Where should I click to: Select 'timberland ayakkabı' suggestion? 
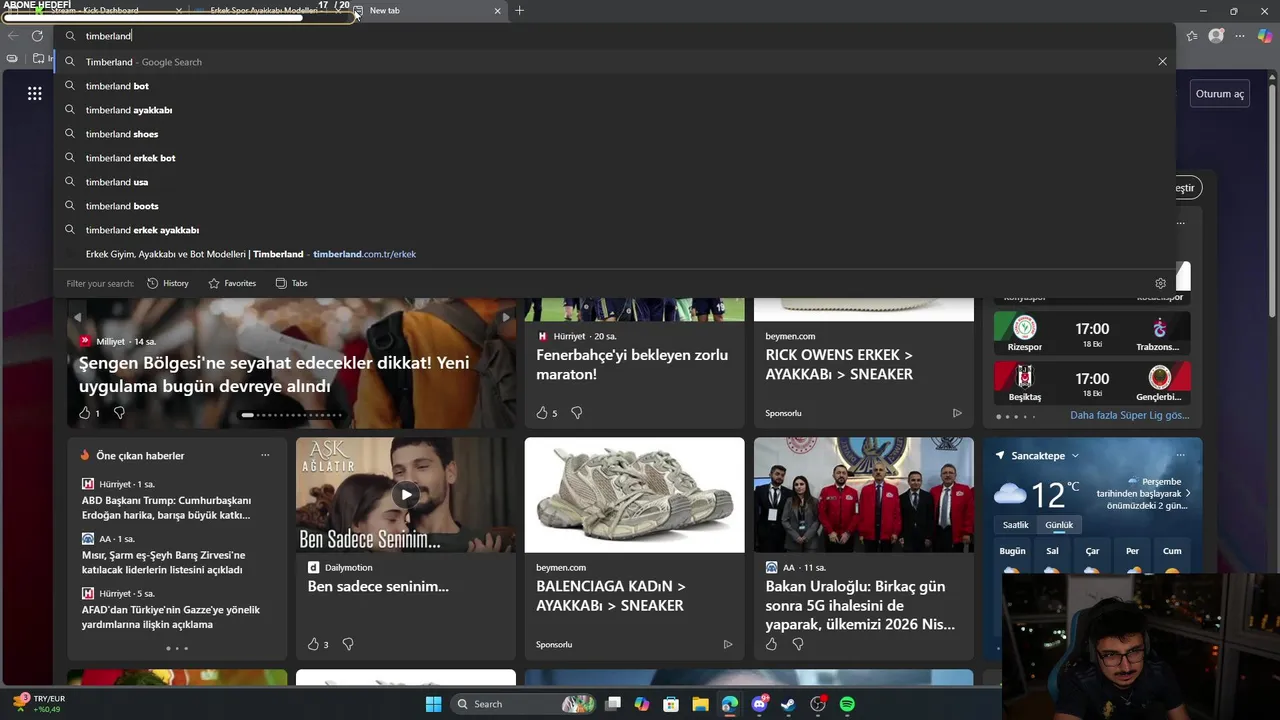[x=614, y=110]
